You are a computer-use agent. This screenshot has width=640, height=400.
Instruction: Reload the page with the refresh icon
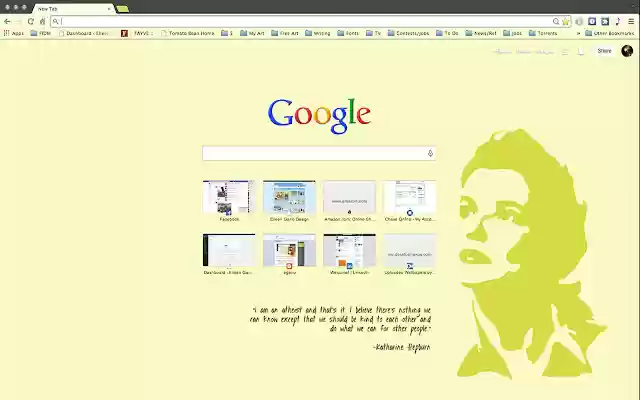click(30, 21)
